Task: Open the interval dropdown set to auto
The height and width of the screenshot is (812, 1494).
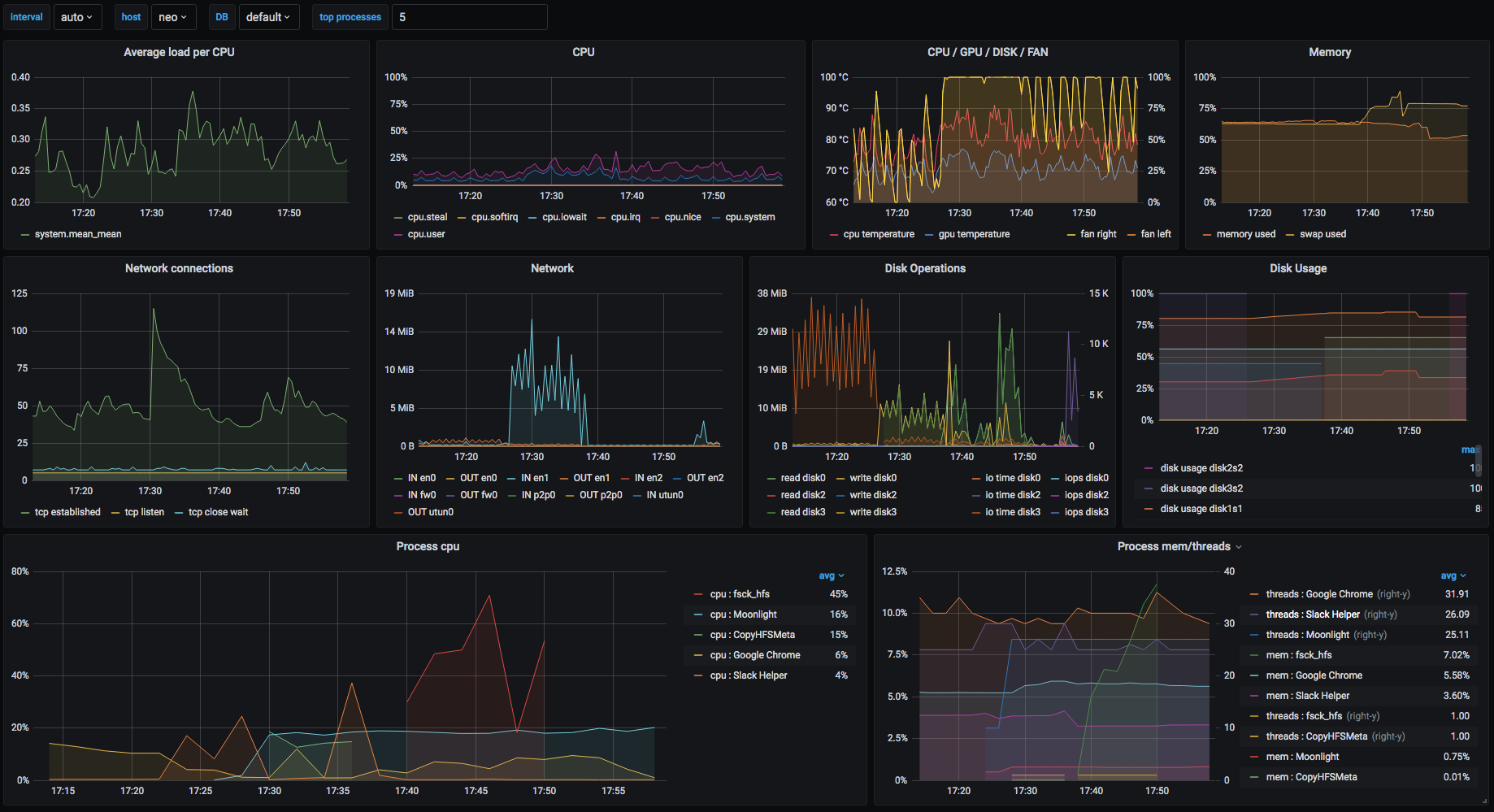Action: click(x=77, y=17)
